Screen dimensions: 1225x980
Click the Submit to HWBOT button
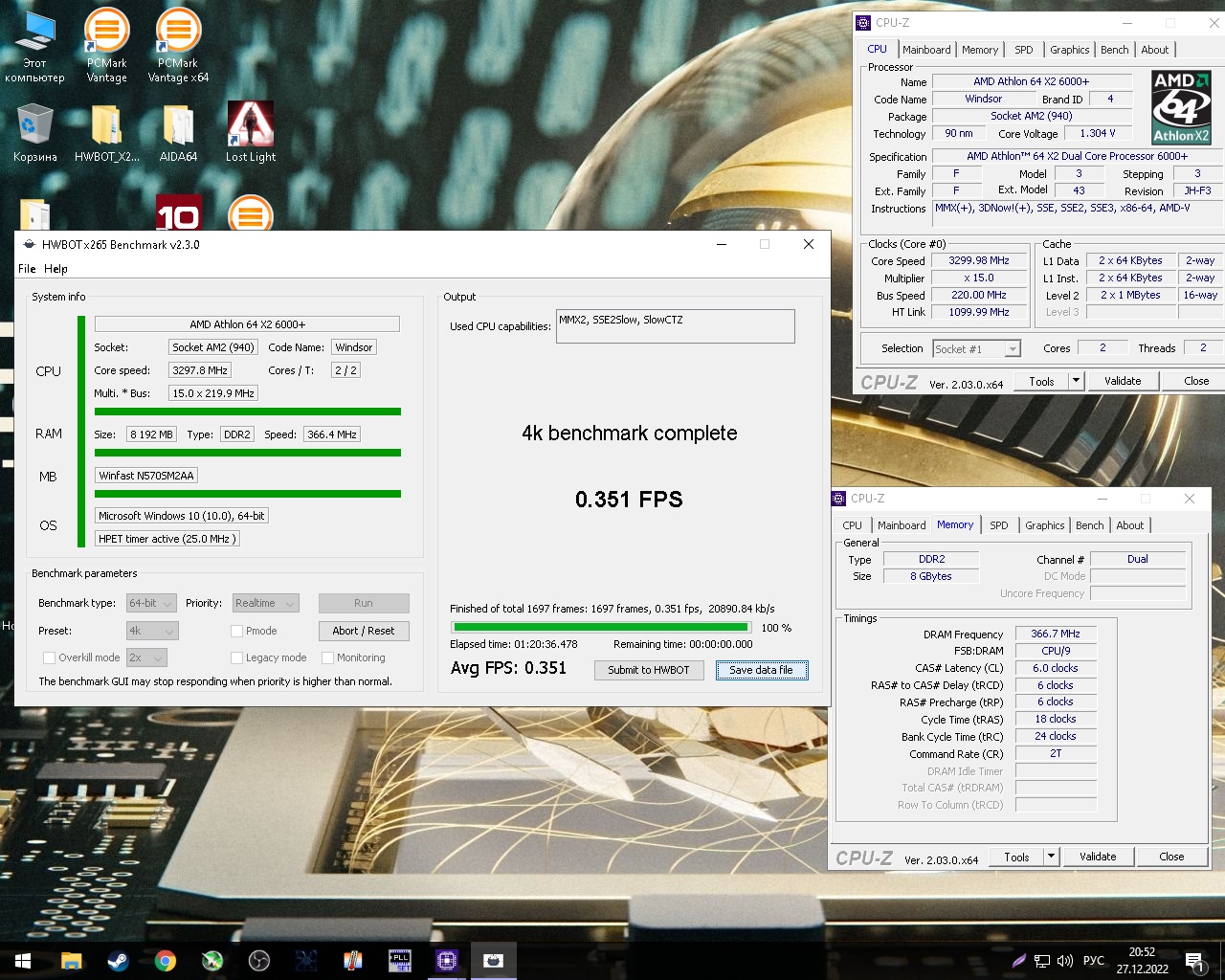click(x=649, y=670)
